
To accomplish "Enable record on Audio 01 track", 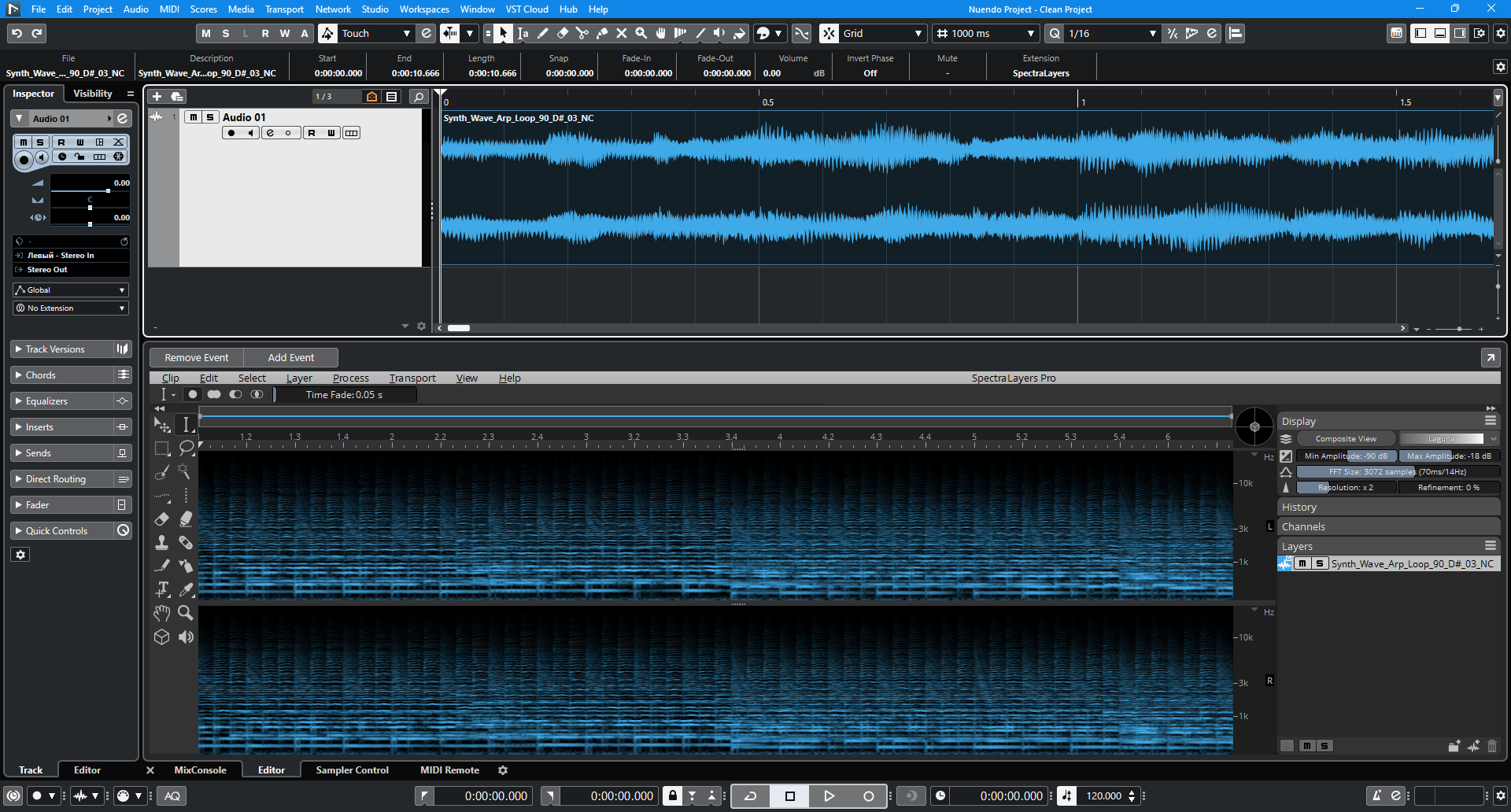I will [231, 133].
